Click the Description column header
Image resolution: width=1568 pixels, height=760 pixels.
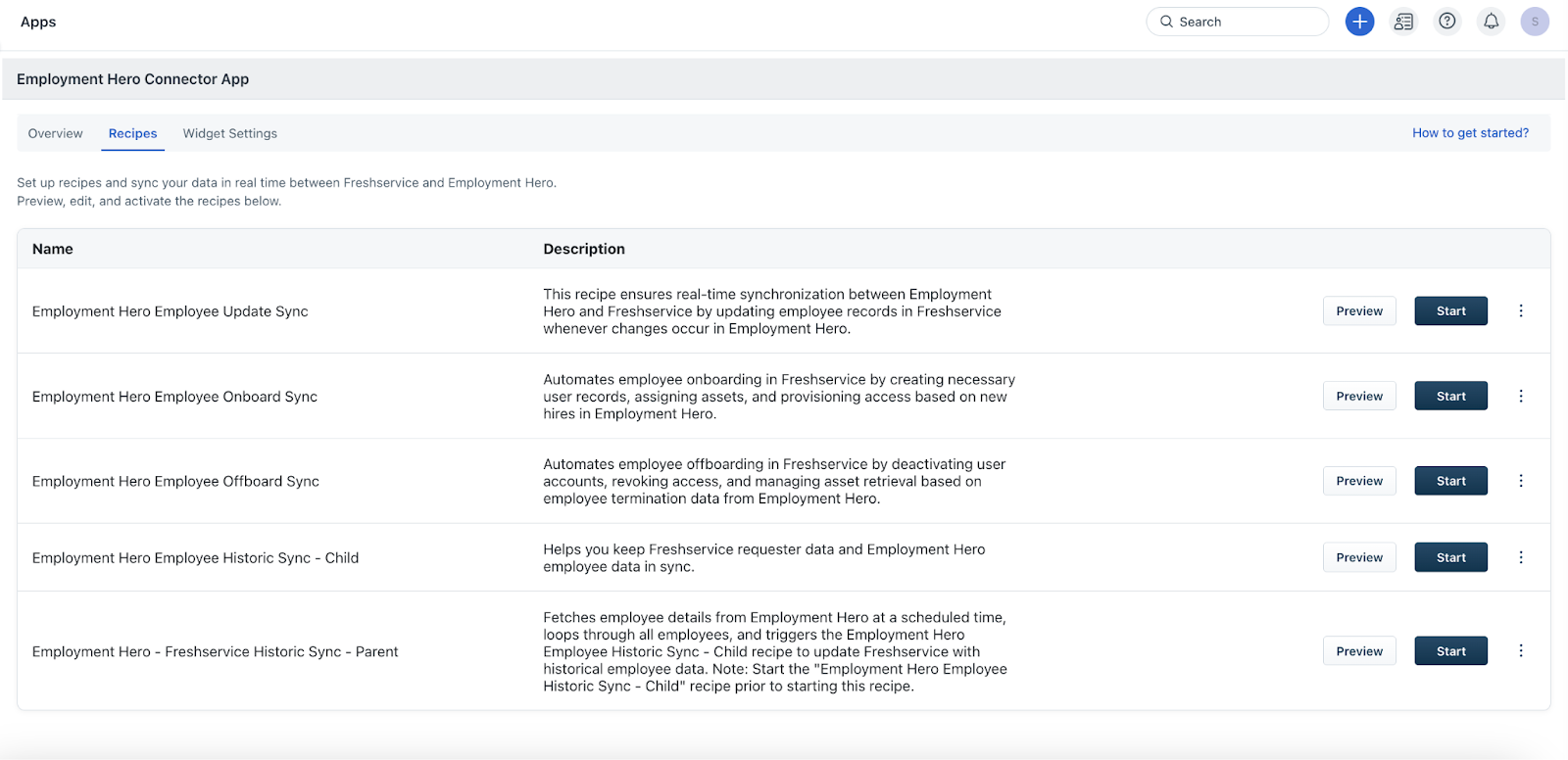coord(584,249)
